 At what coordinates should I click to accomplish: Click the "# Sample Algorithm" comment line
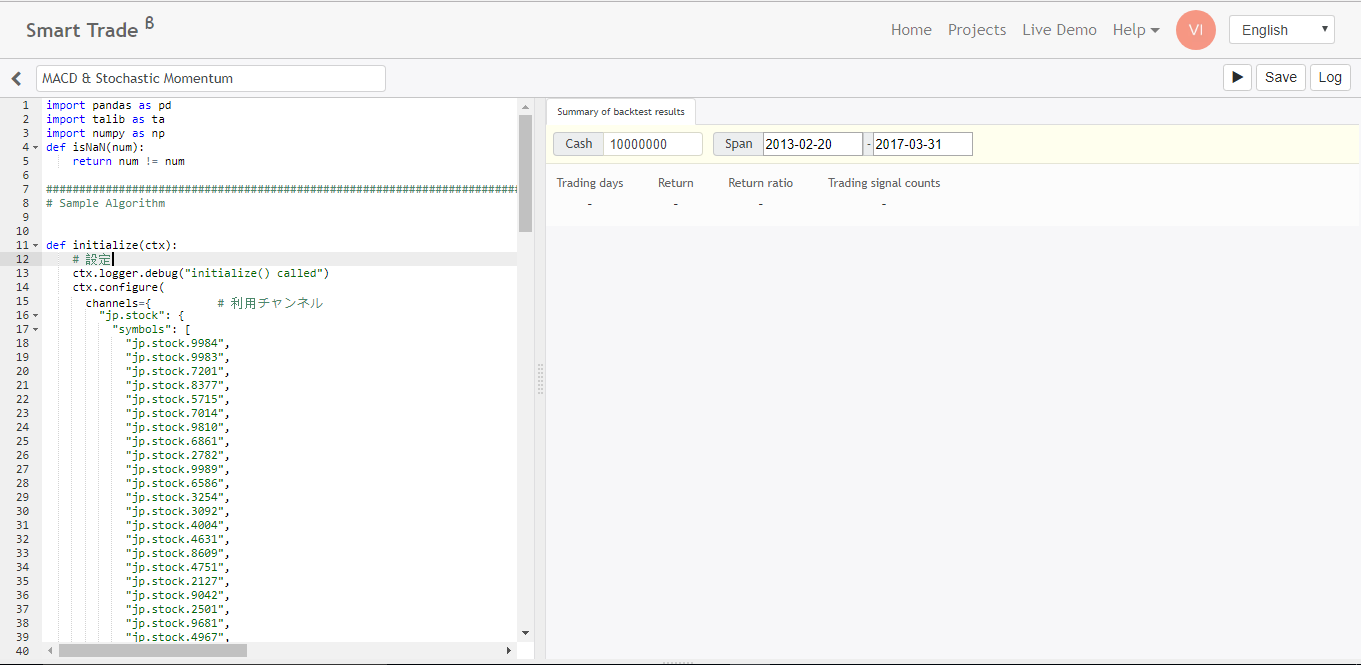point(105,203)
